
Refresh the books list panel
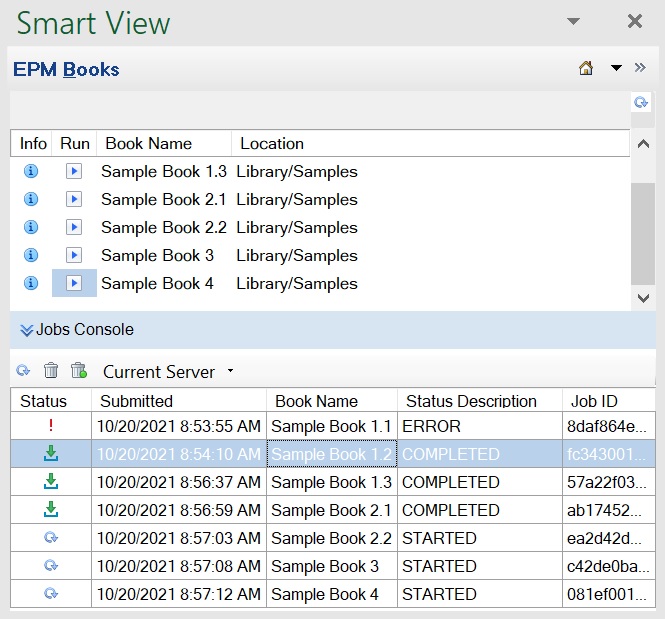click(641, 103)
